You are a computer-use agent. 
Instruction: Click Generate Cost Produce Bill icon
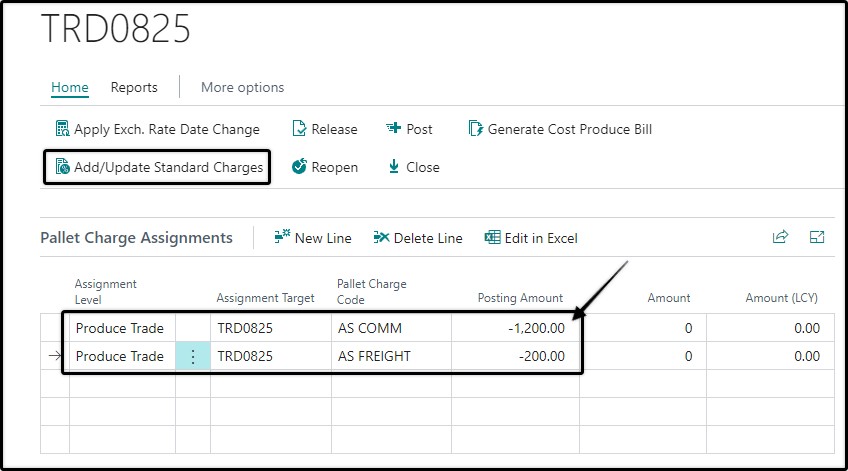[475, 129]
